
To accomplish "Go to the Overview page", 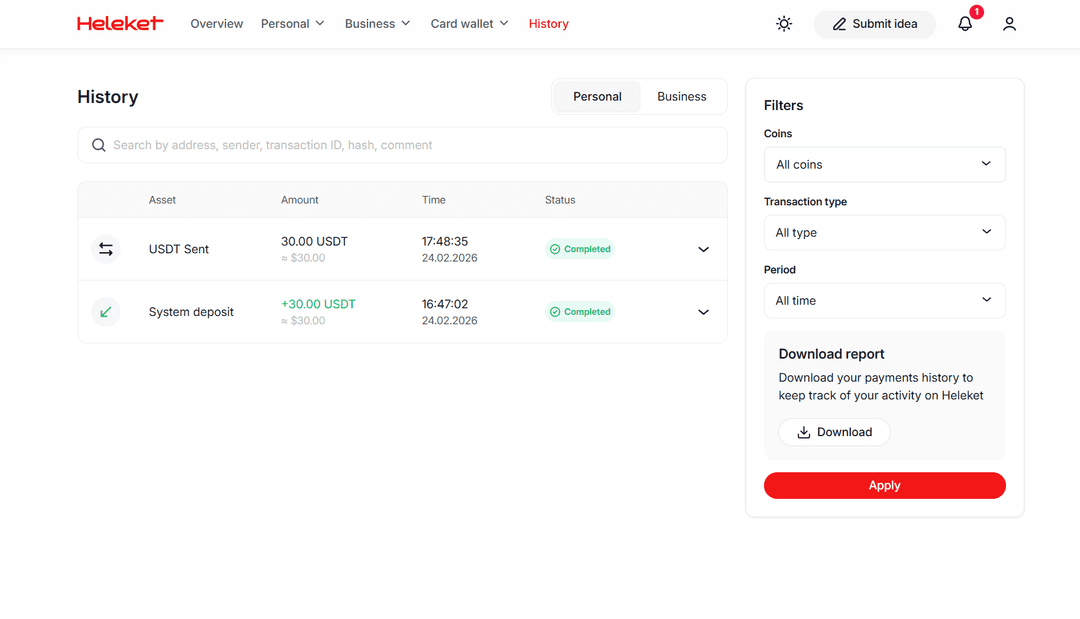I will [217, 24].
